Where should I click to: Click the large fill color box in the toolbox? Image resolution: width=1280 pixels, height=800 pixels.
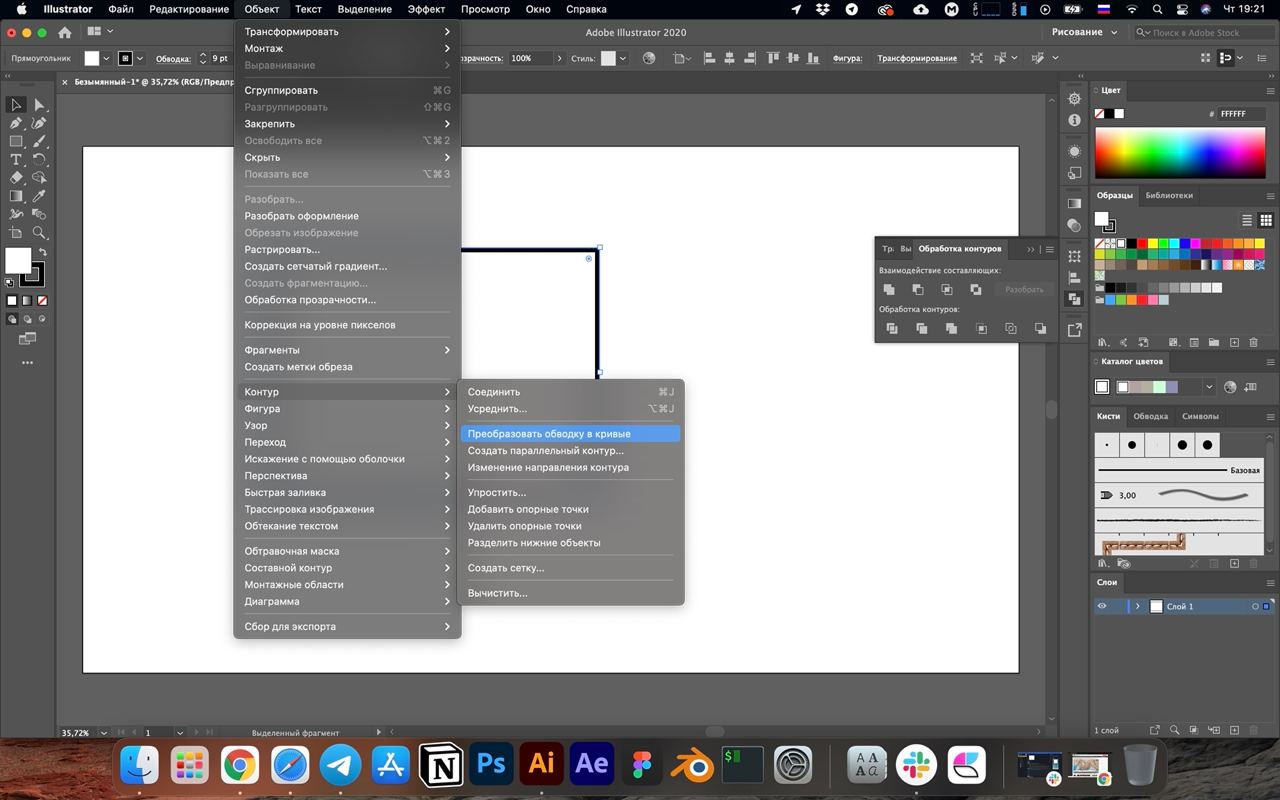[18, 261]
